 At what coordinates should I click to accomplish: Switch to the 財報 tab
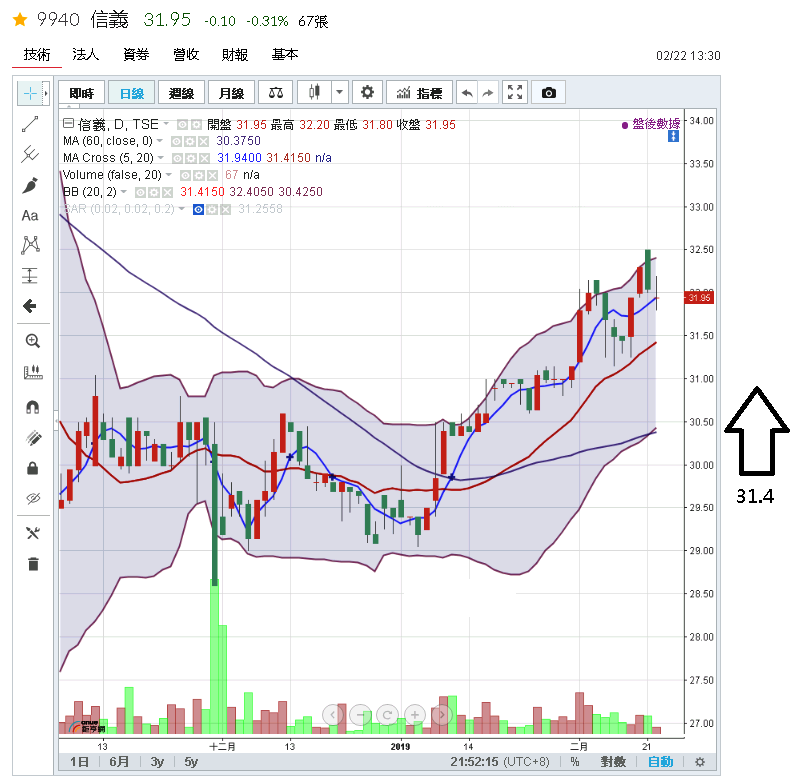pyautogui.click(x=235, y=55)
